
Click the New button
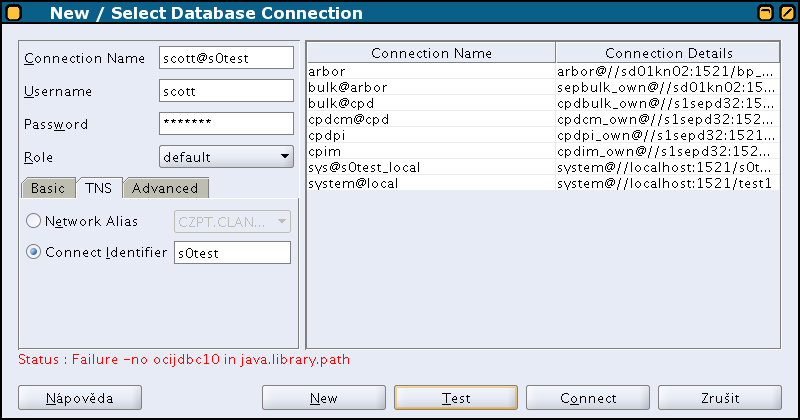tap(323, 398)
